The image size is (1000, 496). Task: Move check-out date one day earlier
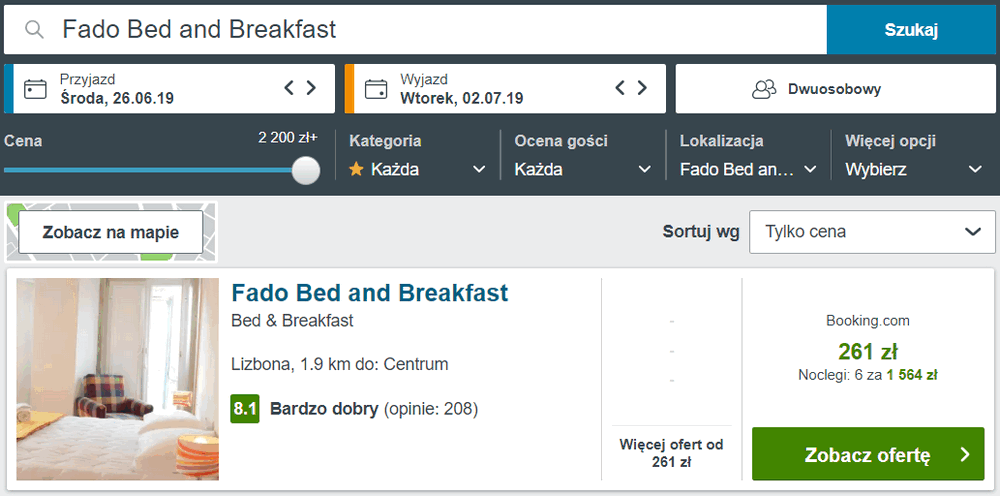point(620,88)
